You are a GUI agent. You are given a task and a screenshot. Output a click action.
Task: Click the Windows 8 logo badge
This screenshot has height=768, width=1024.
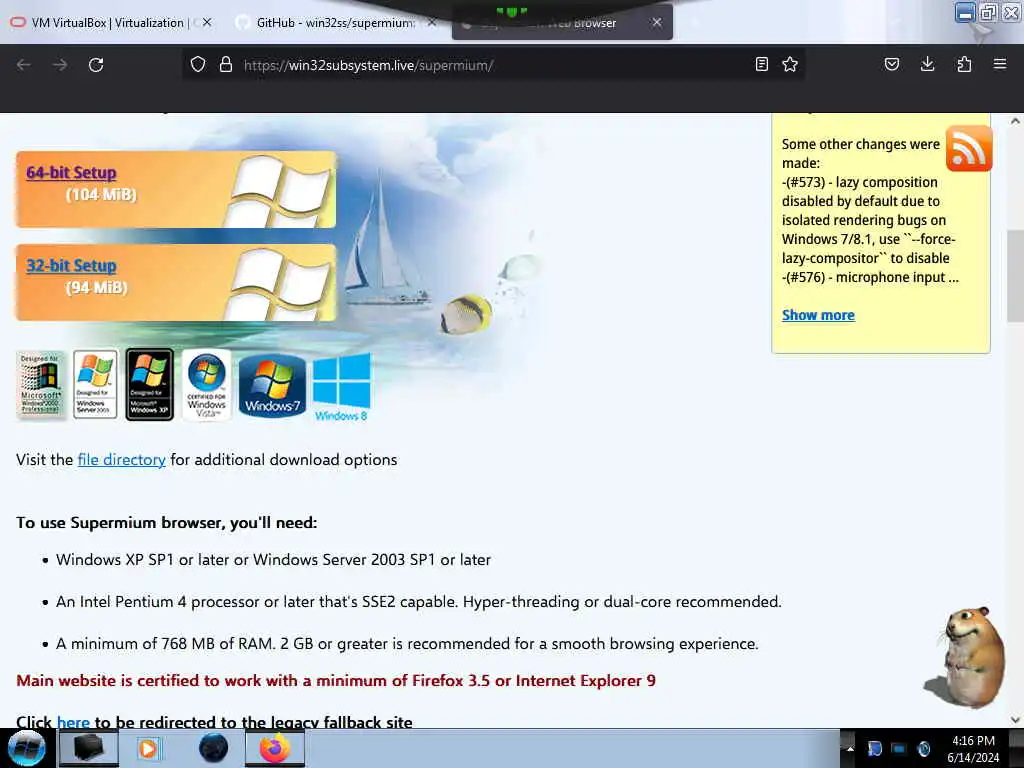coord(342,387)
